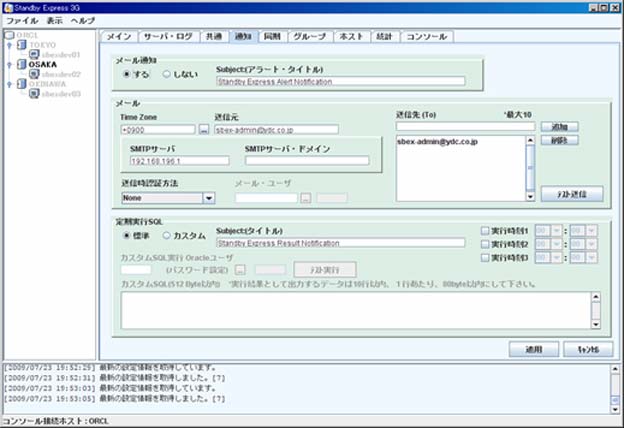Image resolution: width=624 pixels, height=428 pixels.
Task: Click the 適用 apply button
Action: (x=534, y=349)
